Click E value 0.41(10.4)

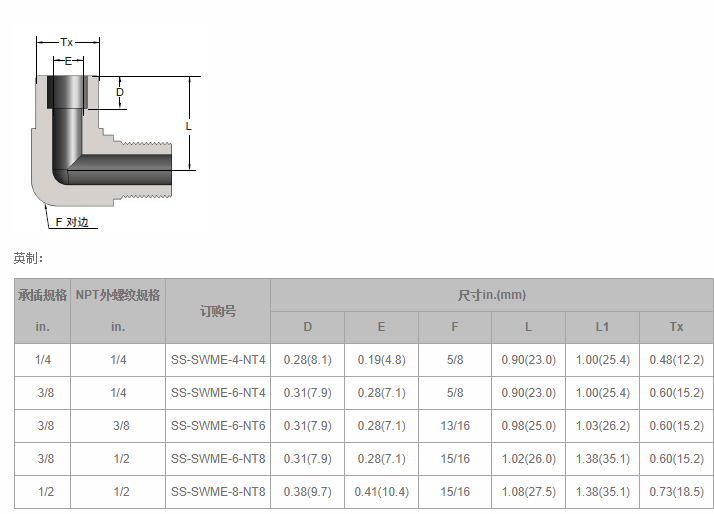coord(382,492)
